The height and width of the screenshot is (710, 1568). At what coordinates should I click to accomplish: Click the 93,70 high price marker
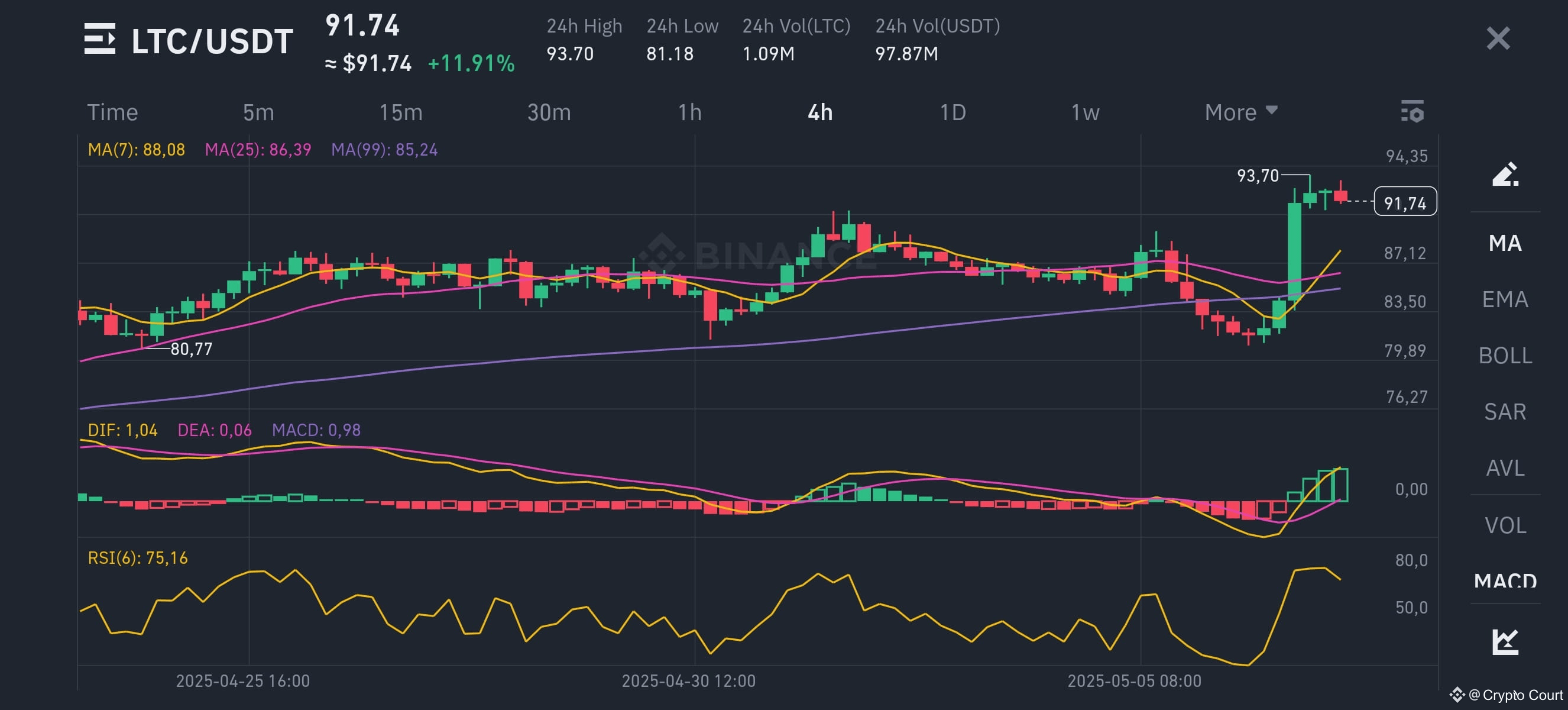(1258, 175)
